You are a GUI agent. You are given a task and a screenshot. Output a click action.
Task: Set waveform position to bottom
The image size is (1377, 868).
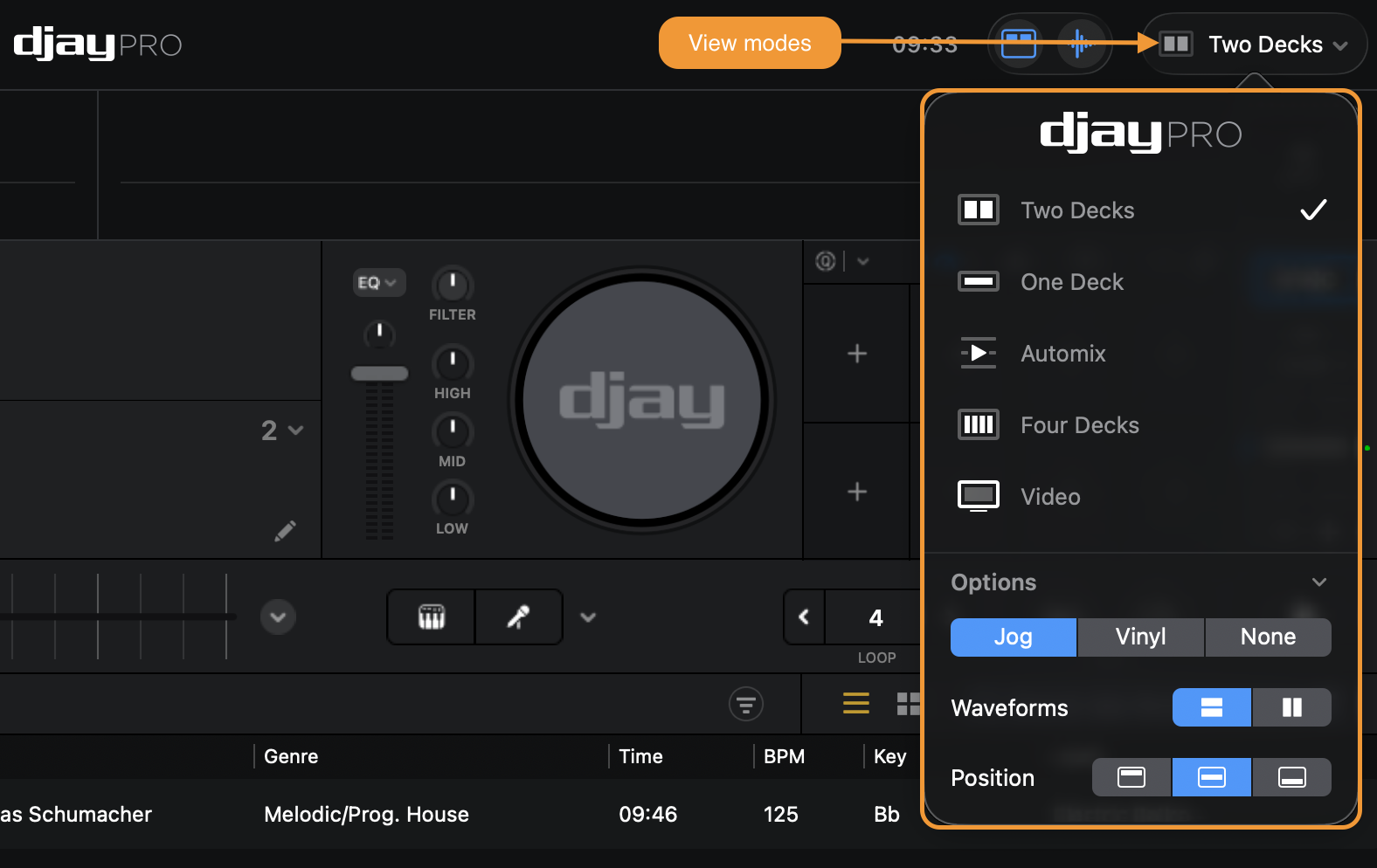coord(1292,777)
